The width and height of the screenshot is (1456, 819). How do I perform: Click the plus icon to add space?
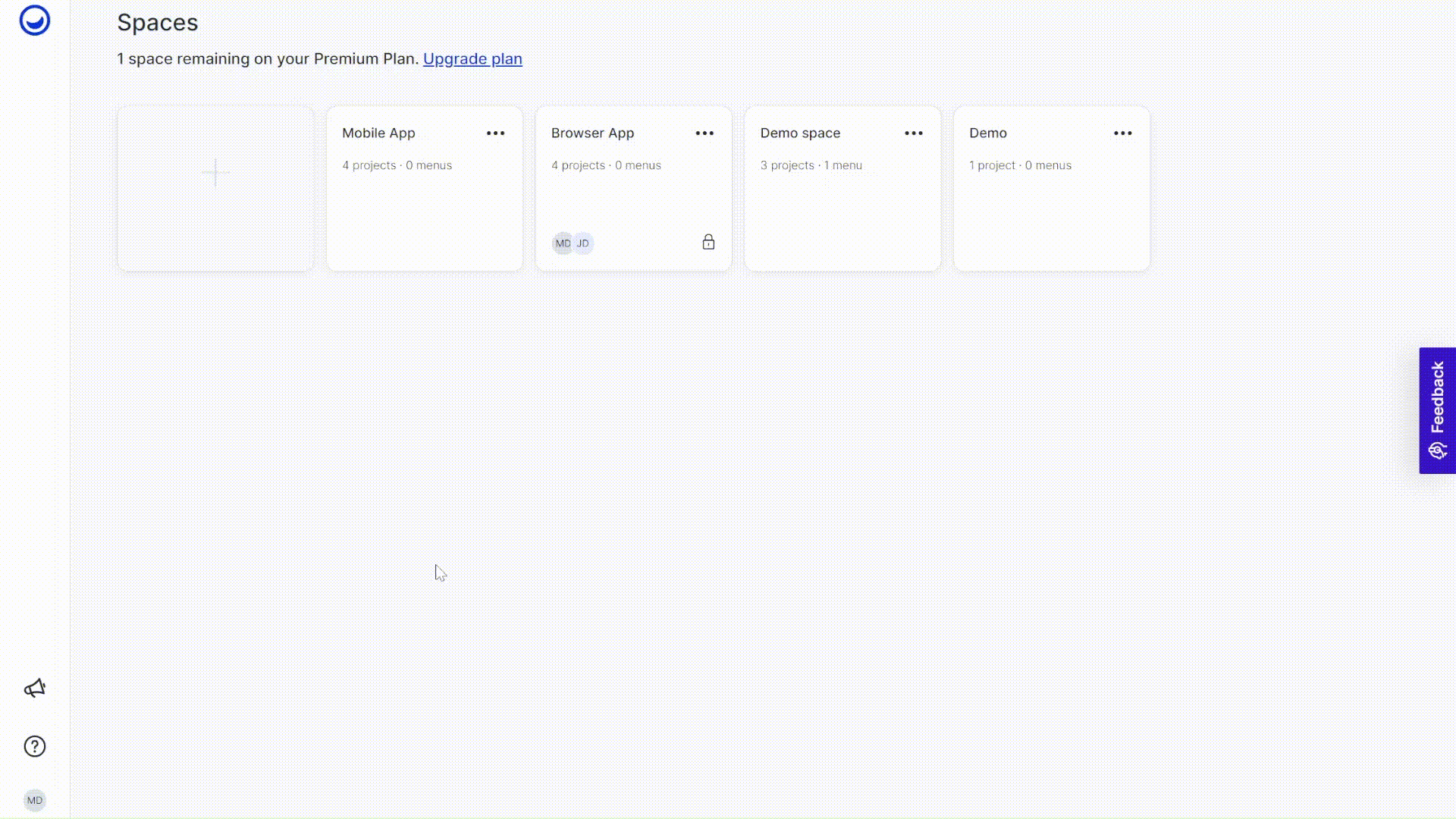tap(215, 173)
